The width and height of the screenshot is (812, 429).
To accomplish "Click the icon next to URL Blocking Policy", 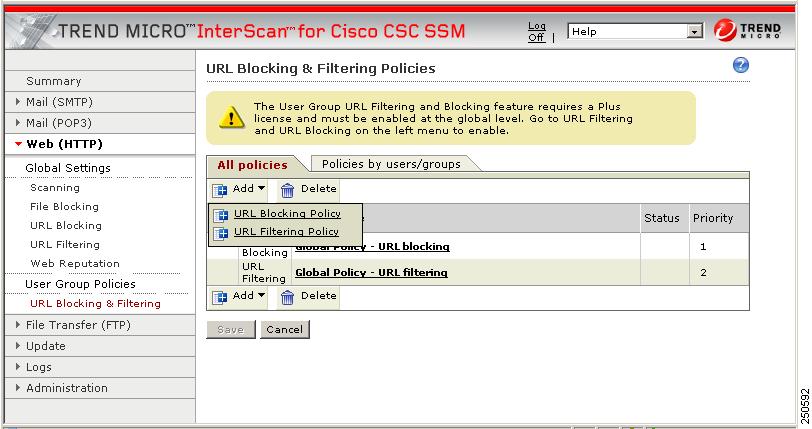I will tap(221, 214).
